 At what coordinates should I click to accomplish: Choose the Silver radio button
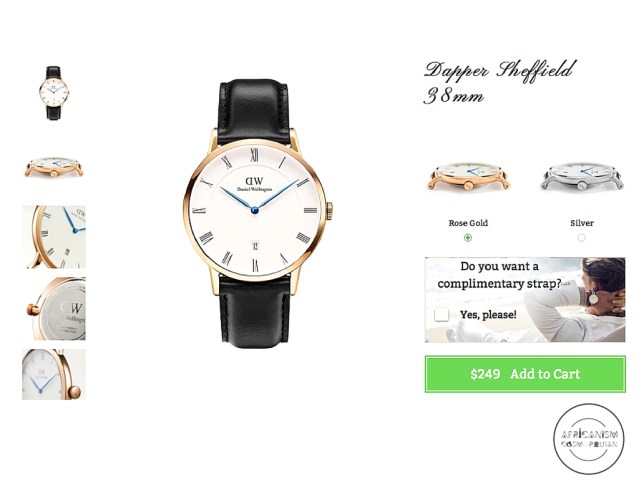click(582, 237)
